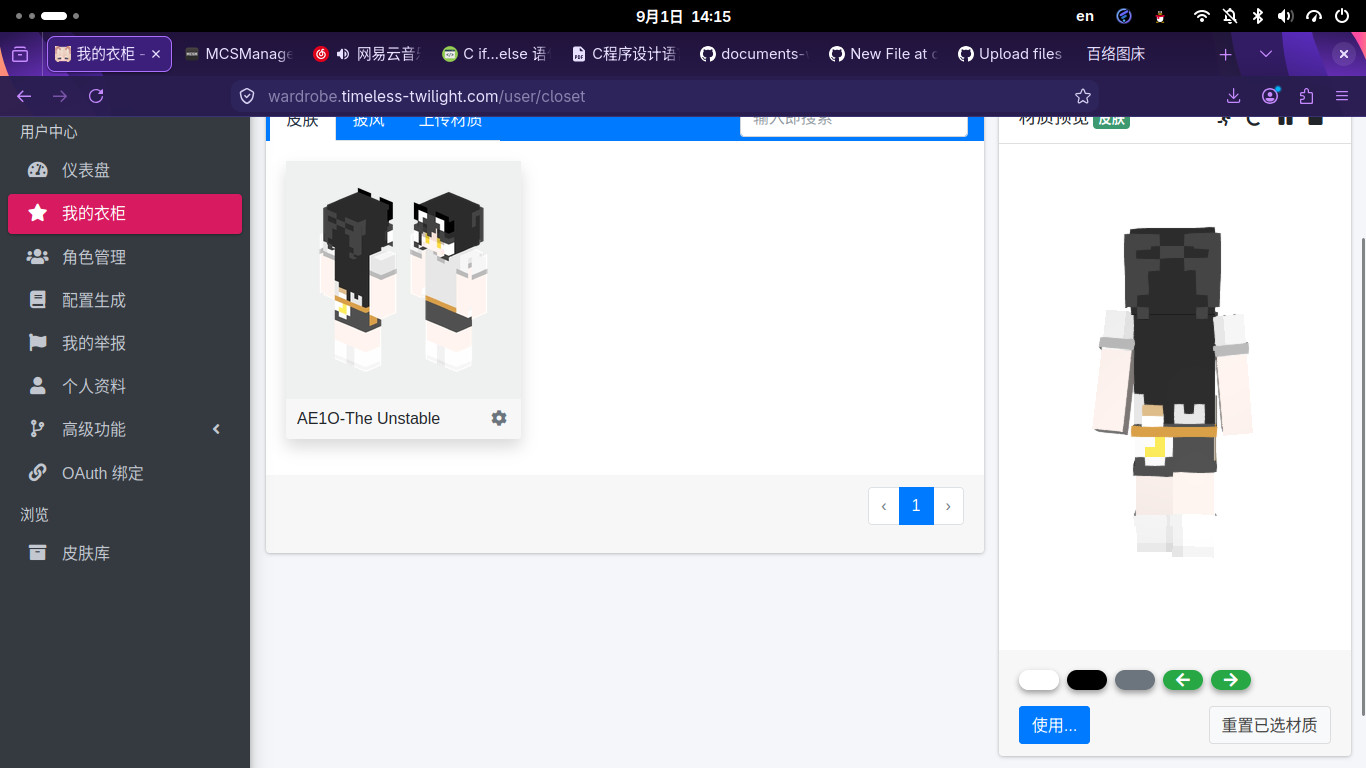Select the AE1O-The Unstable skin thumbnail
1366x768 pixels.
coord(403,280)
